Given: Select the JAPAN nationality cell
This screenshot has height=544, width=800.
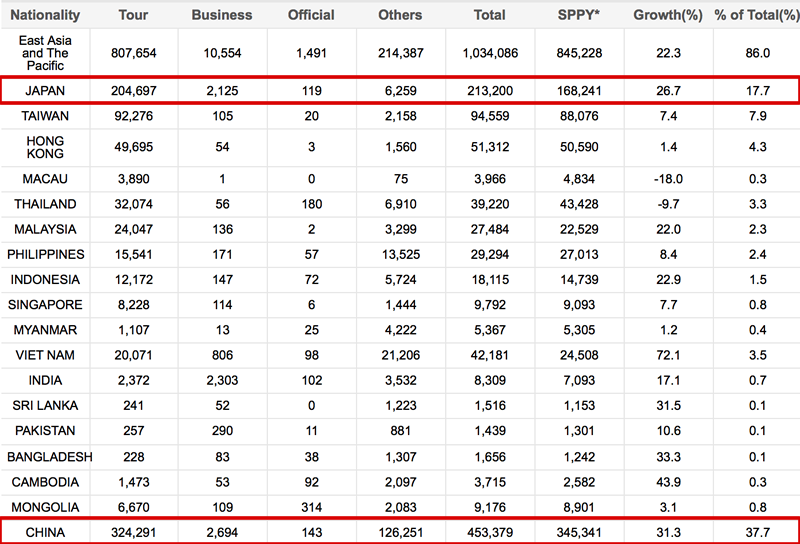Looking at the screenshot, I should [45, 91].
